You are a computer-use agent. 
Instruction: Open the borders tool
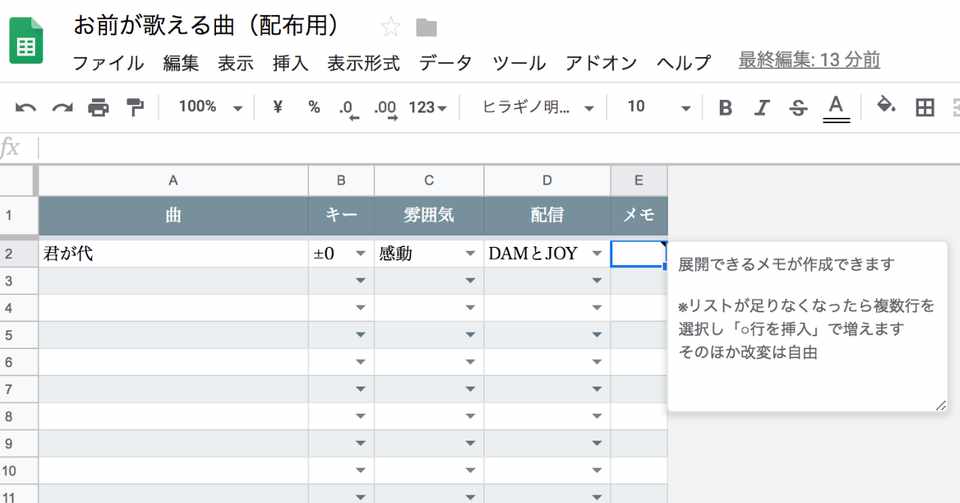point(924,108)
